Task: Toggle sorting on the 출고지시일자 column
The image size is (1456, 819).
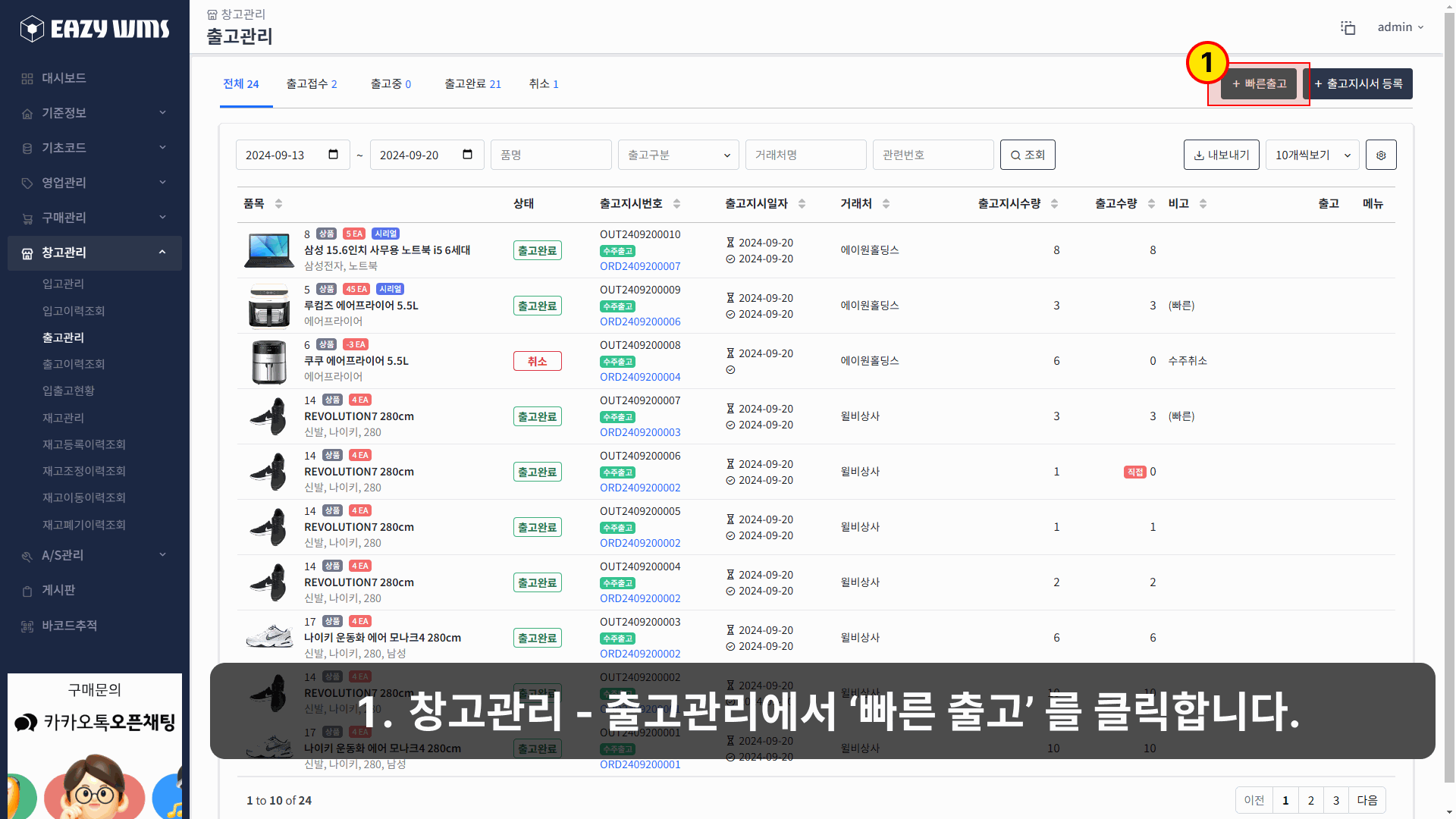Action: (x=802, y=203)
